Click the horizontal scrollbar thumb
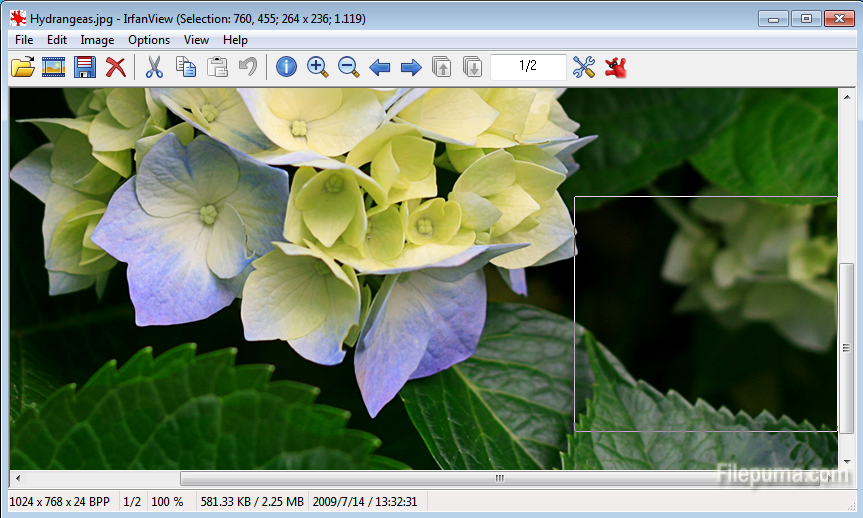The image size is (863, 518). pyautogui.click(x=499, y=478)
